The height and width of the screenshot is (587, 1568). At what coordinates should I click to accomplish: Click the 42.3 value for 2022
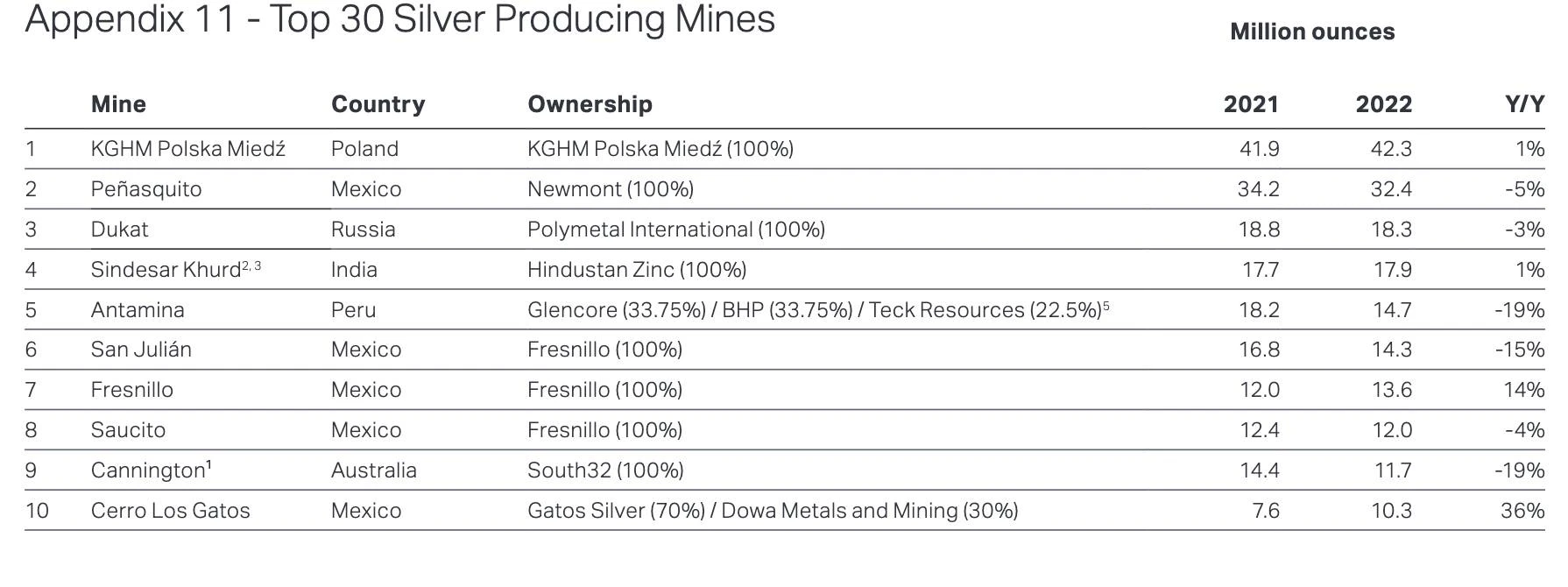point(1391,149)
